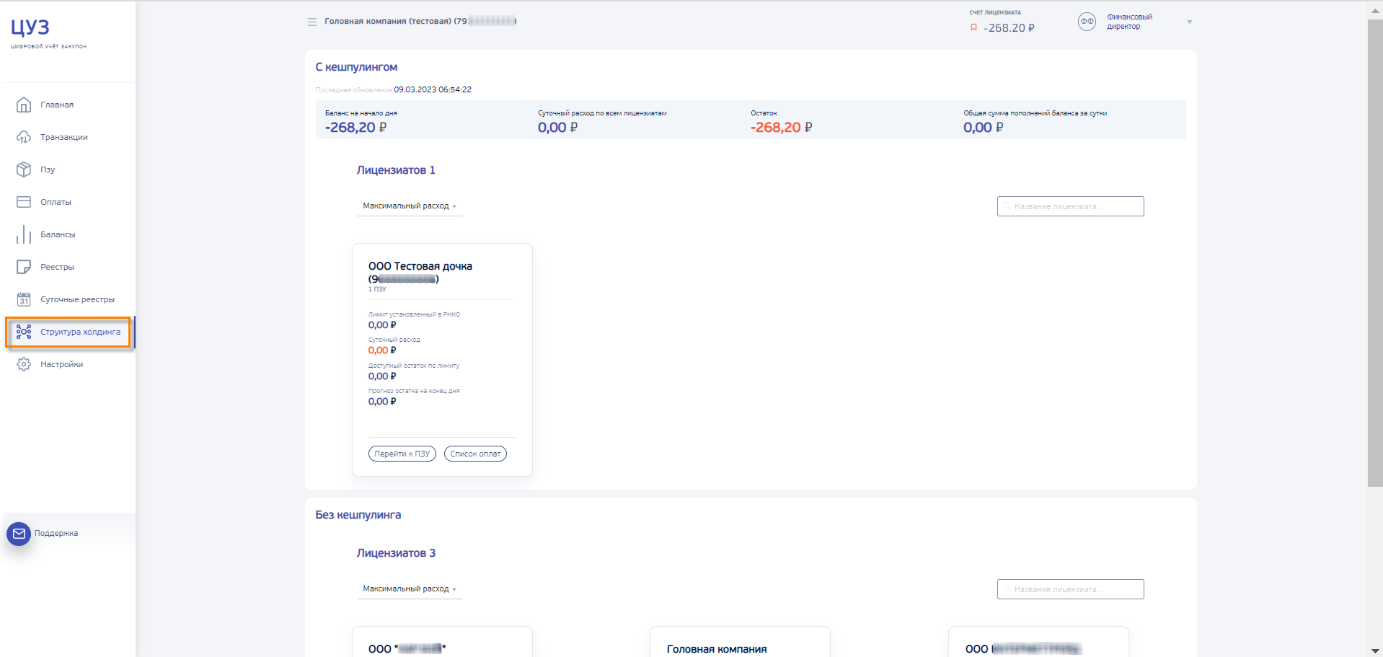Image resolution: width=1383 pixels, height=657 pixels.
Task: Click the vertical page scrollbar
Action: (1375, 250)
